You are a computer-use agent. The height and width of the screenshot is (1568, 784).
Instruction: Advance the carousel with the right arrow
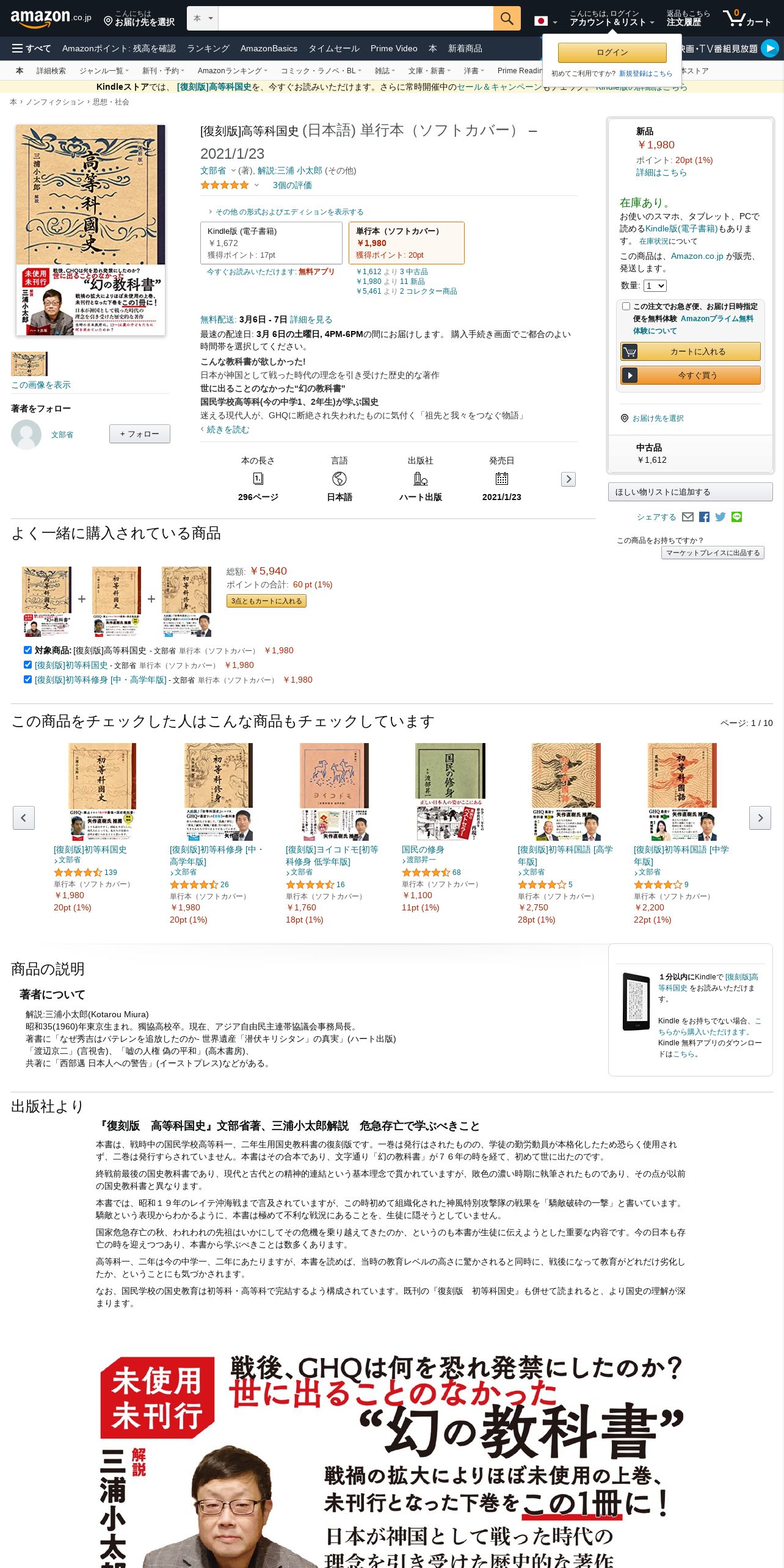click(760, 818)
